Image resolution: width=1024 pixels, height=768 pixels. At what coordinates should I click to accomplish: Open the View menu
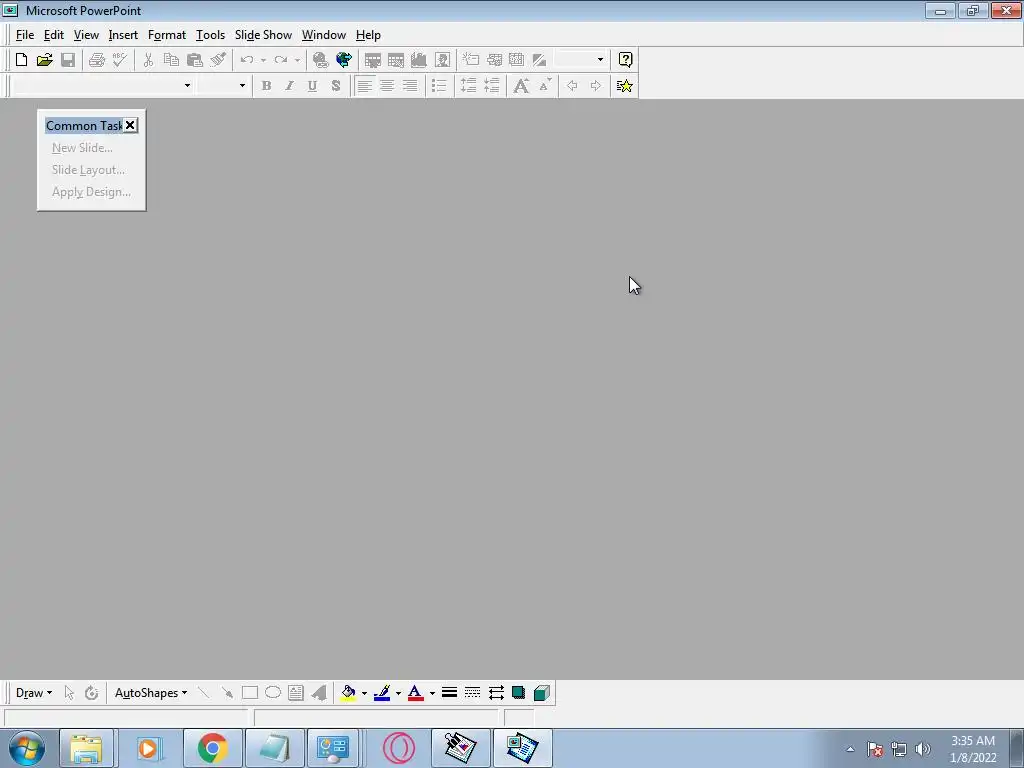click(86, 35)
